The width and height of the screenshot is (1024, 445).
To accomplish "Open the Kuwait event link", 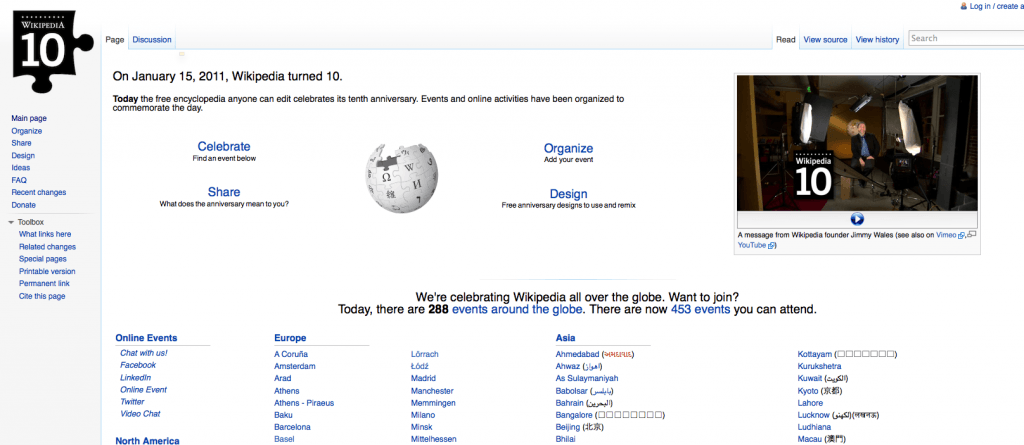I will [810, 379].
